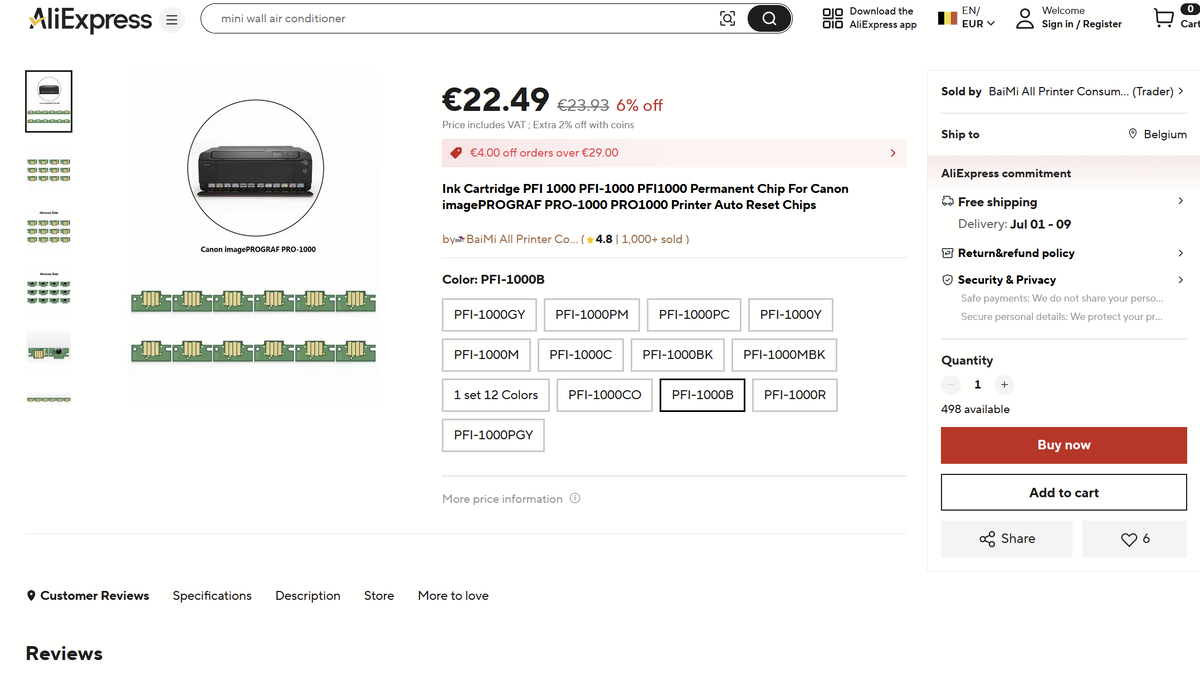Click the Add to cart button
1200x679 pixels.
coord(1063,493)
